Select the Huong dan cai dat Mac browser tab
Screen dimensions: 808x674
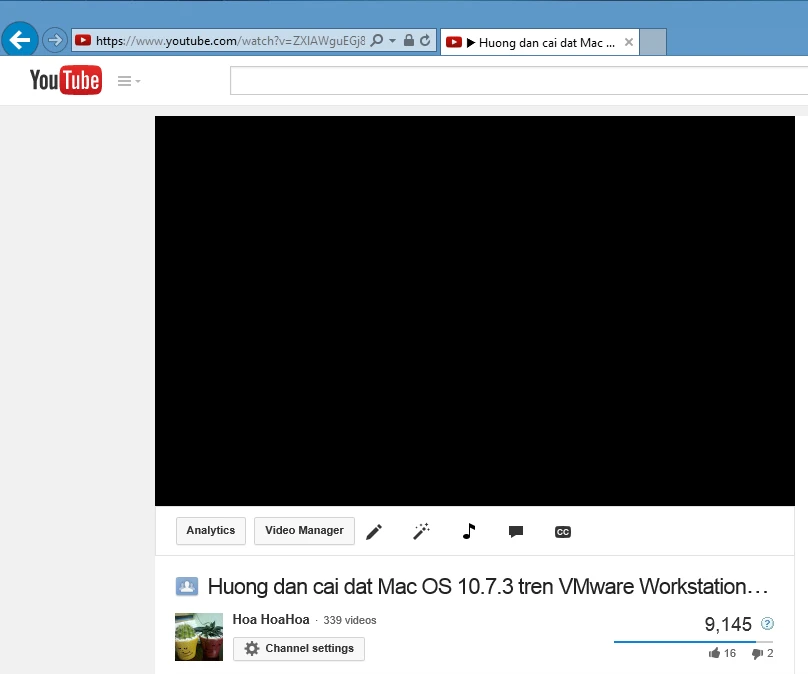[538, 42]
